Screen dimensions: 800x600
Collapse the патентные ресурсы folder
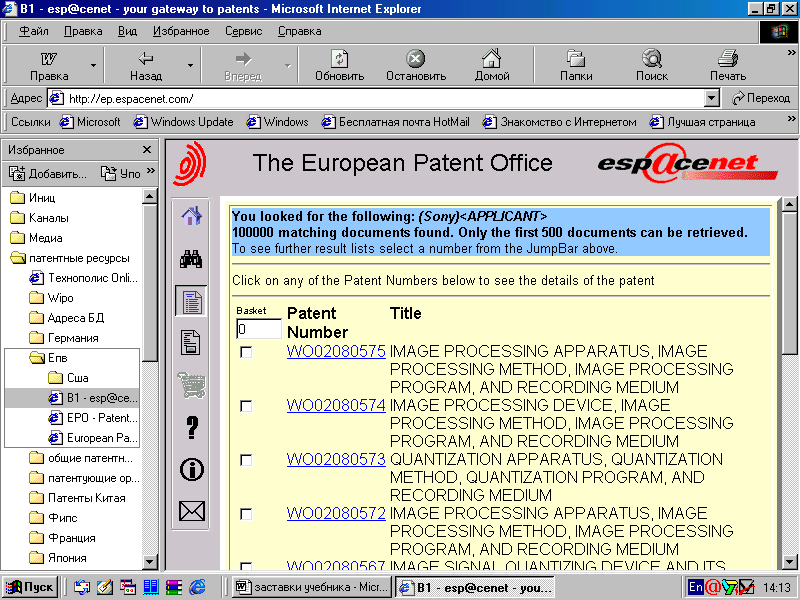pos(69,258)
